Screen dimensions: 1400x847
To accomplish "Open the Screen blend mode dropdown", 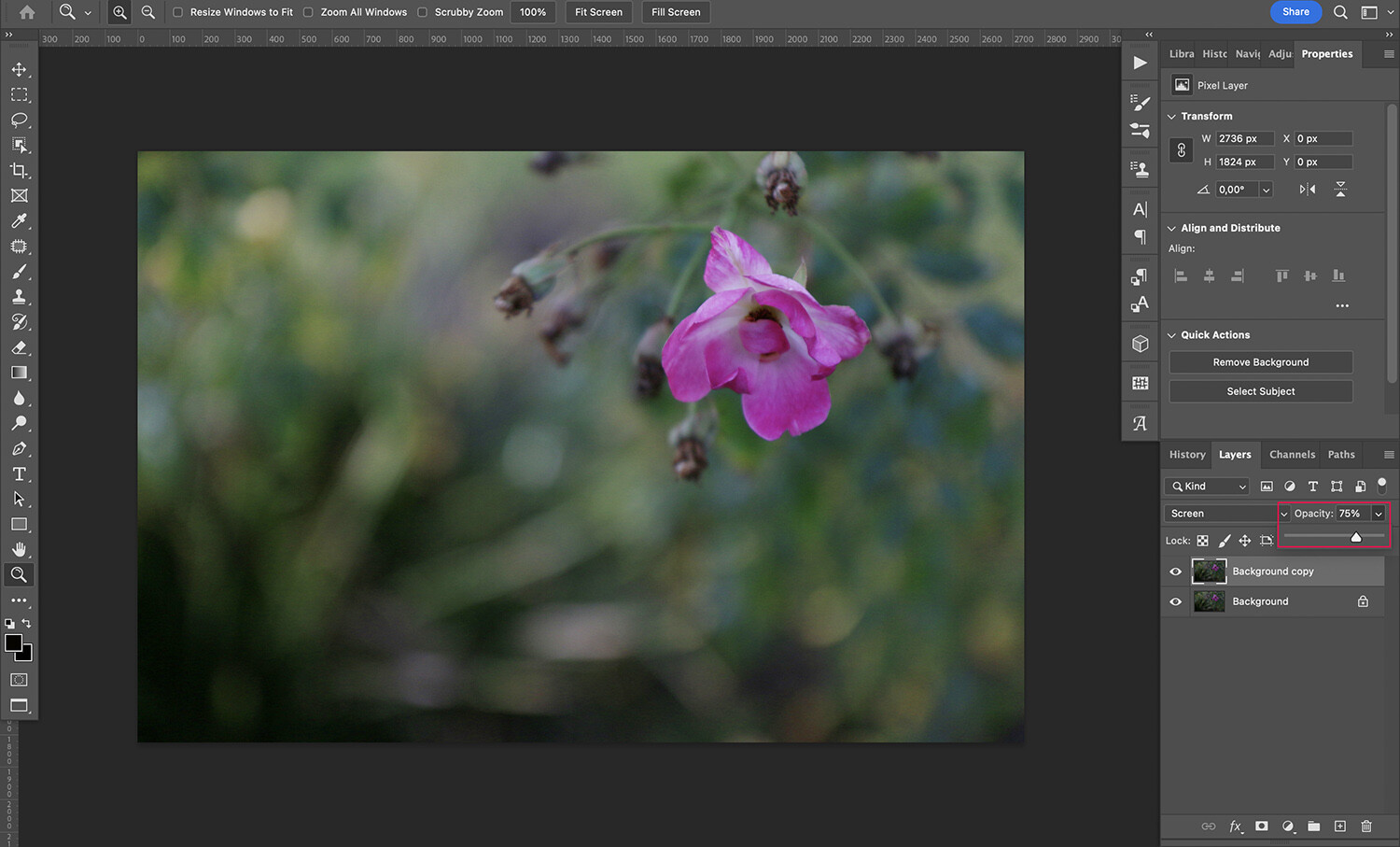I will coord(1225,513).
